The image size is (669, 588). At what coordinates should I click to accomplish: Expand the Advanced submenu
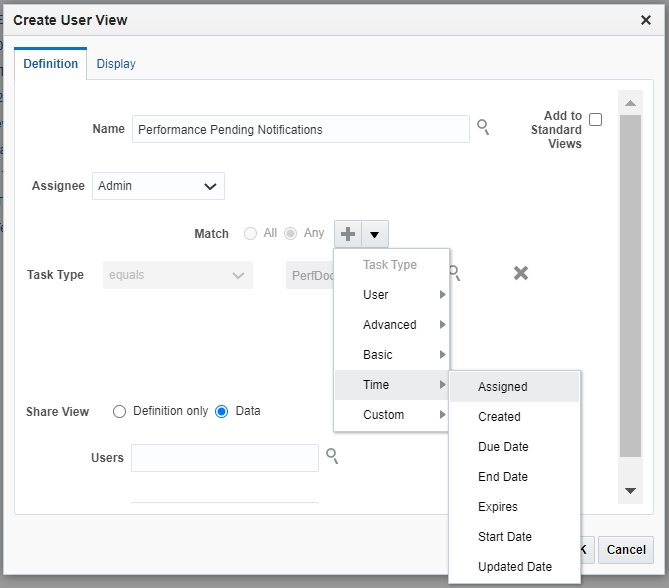click(392, 325)
